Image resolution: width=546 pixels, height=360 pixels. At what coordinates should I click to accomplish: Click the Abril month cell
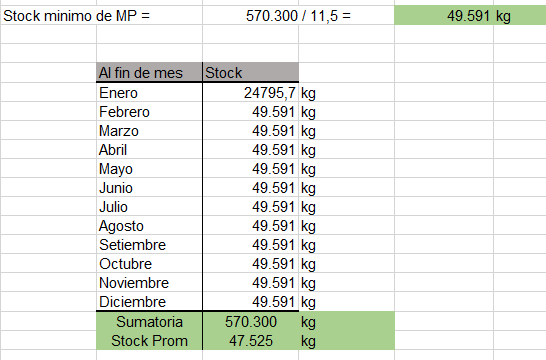pyautogui.click(x=149, y=149)
